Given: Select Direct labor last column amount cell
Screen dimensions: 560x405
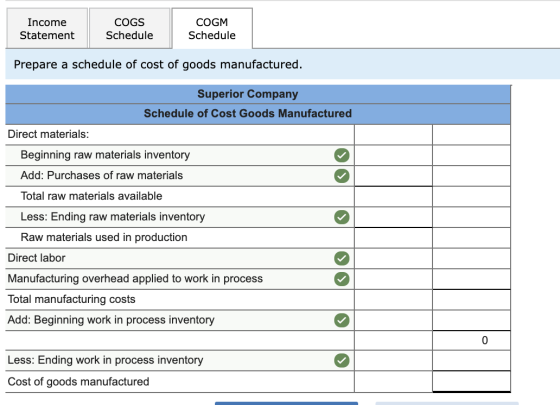Looking at the screenshot, I should (471, 258).
